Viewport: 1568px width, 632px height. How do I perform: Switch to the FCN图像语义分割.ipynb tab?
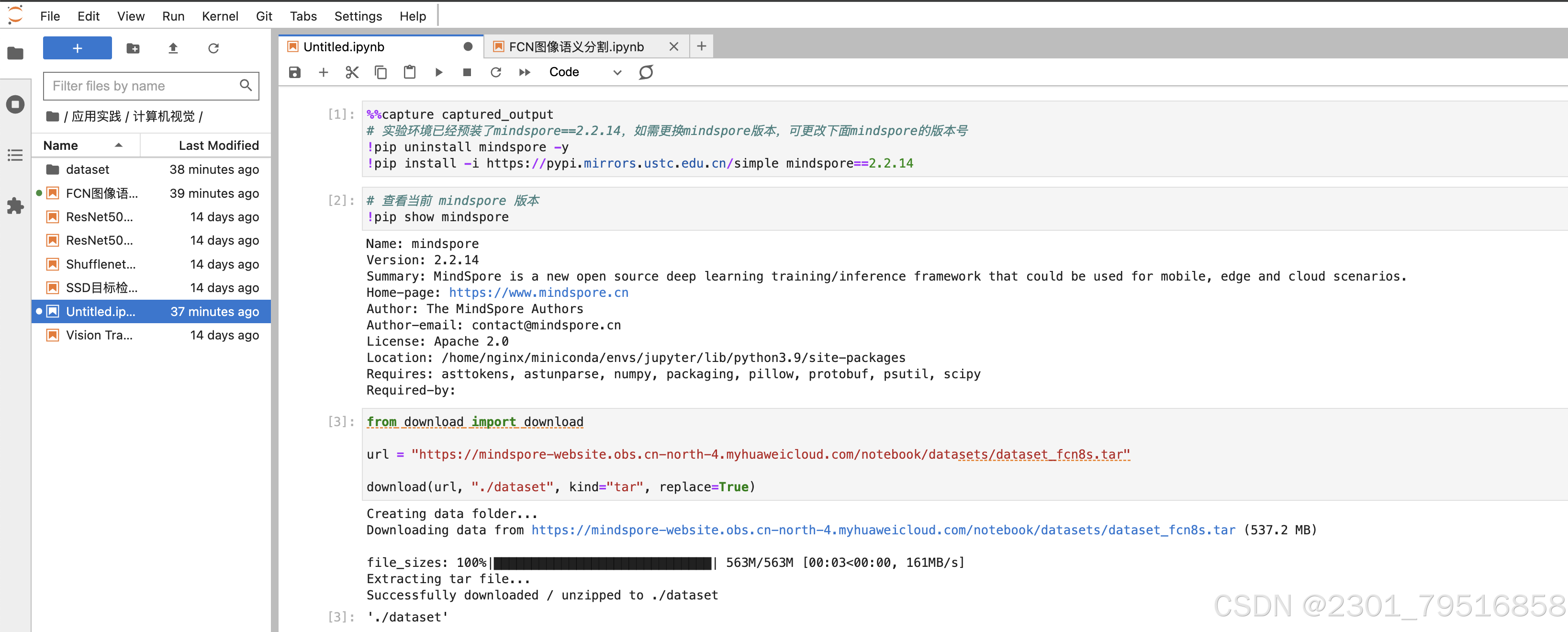pyautogui.click(x=575, y=47)
